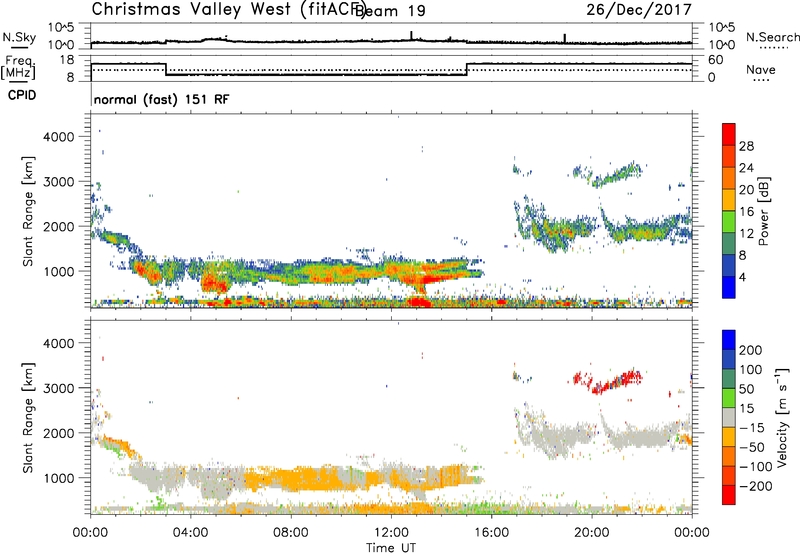
Task: Click the 'Slant Range [km]' label of power panel
Action: coord(28,211)
